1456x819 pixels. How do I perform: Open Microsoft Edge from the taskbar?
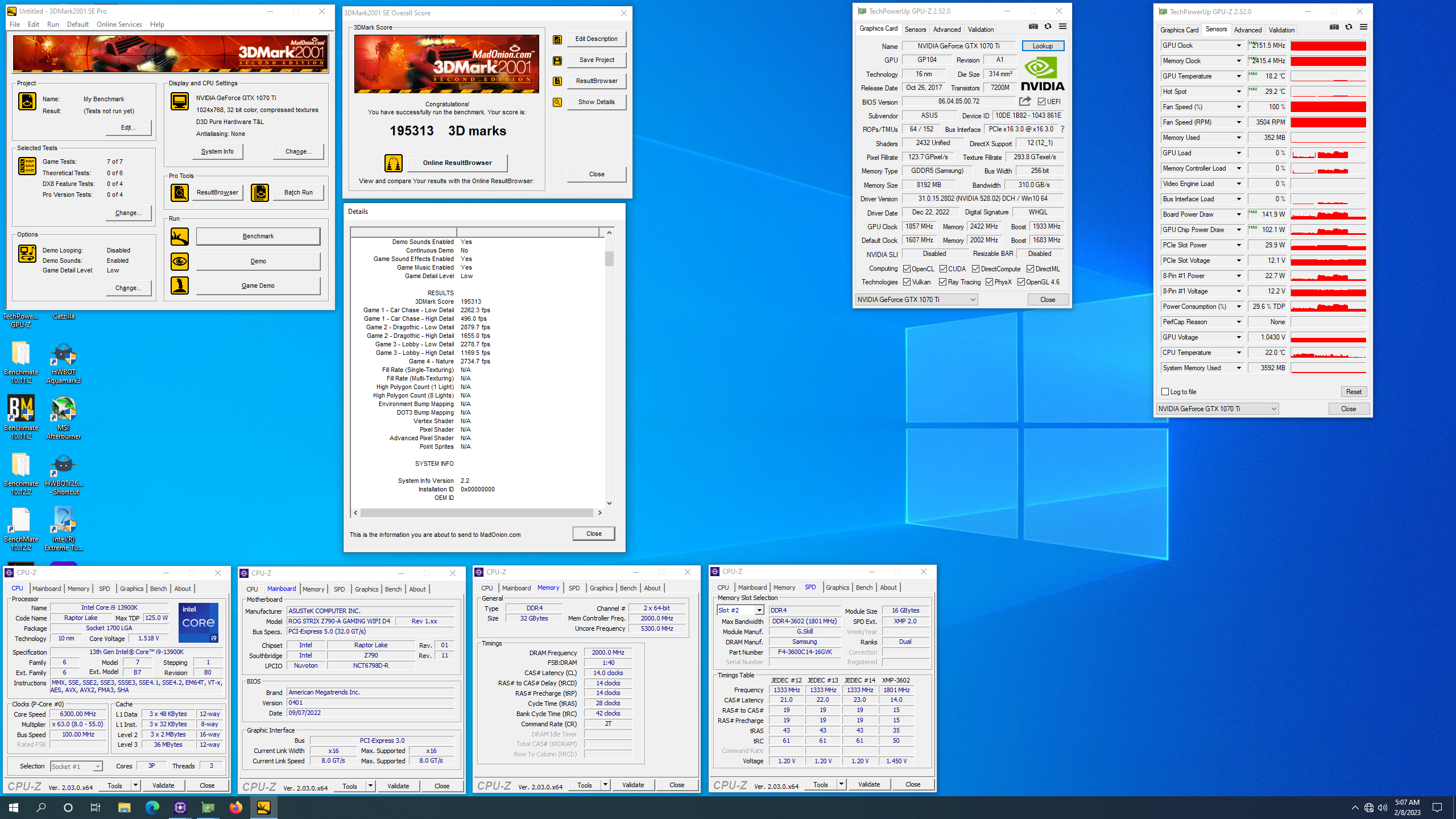click(x=152, y=807)
